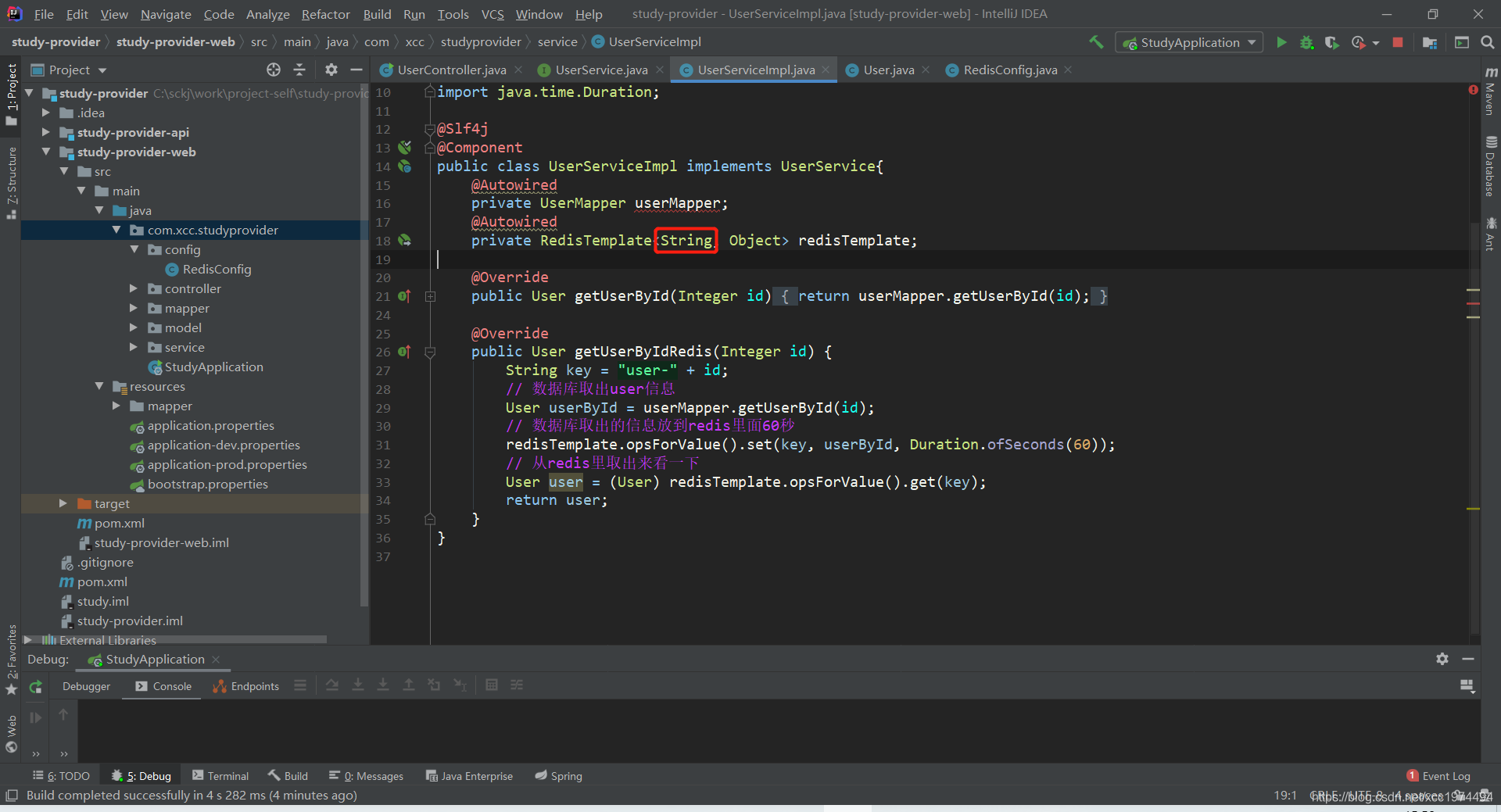
Task: Click Step Over icon in debugger toolbar
Action: pyautogui.click(x=332, y=685)
